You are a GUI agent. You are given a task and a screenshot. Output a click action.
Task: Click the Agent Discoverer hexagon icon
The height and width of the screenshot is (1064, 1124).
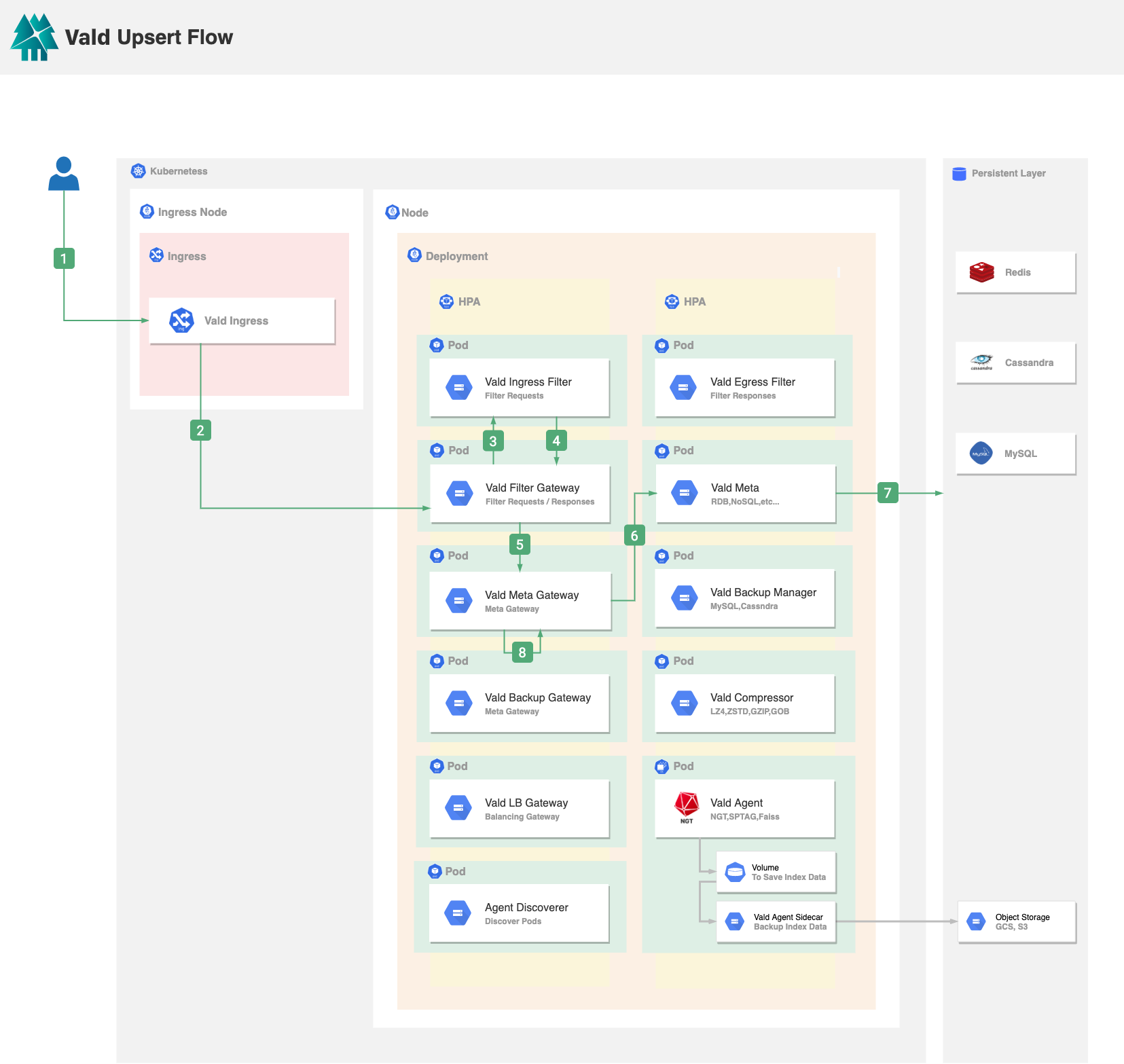[x=458, y=913]
